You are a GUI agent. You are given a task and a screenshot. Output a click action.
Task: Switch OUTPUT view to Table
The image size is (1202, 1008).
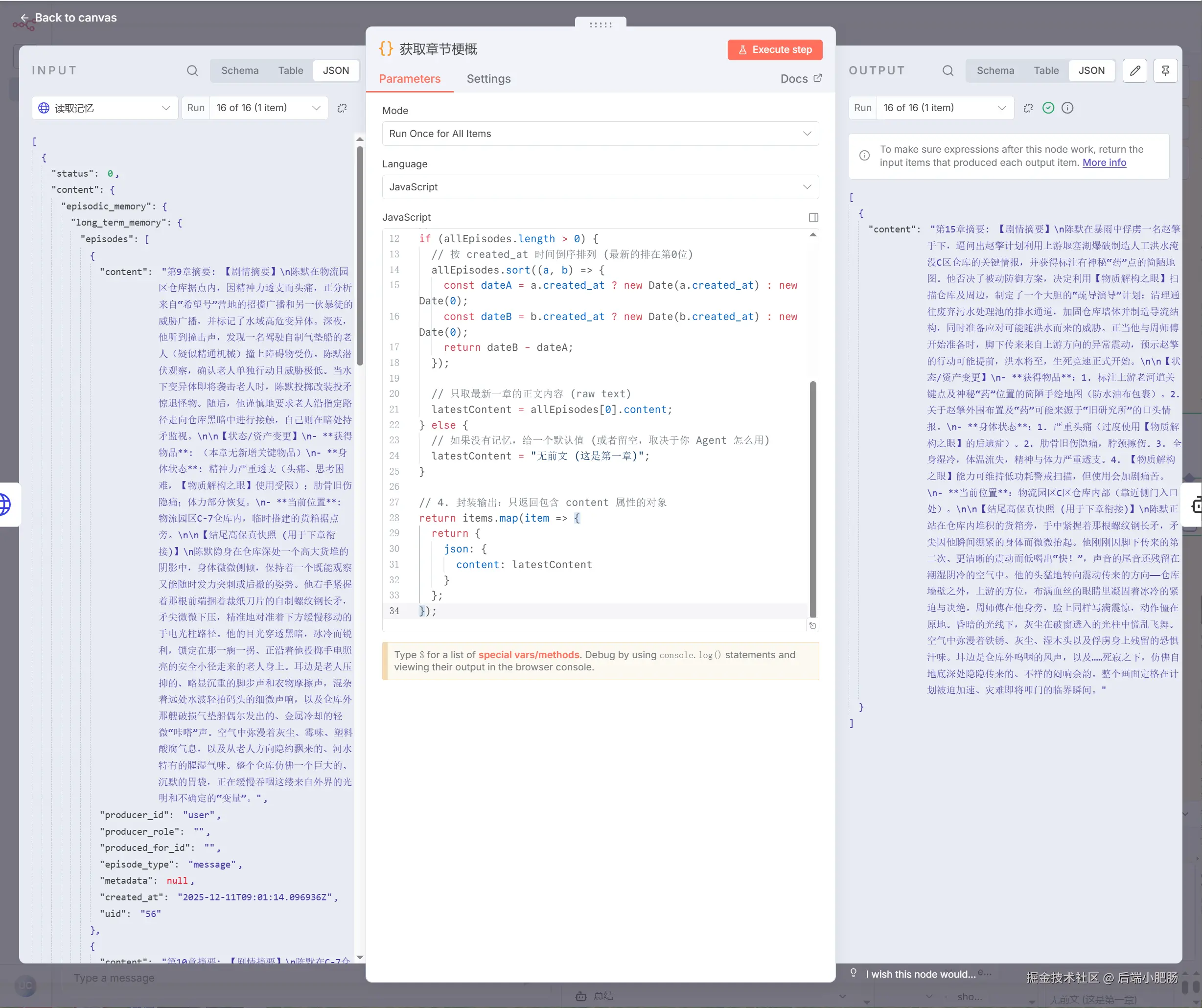pos(1046,70)
